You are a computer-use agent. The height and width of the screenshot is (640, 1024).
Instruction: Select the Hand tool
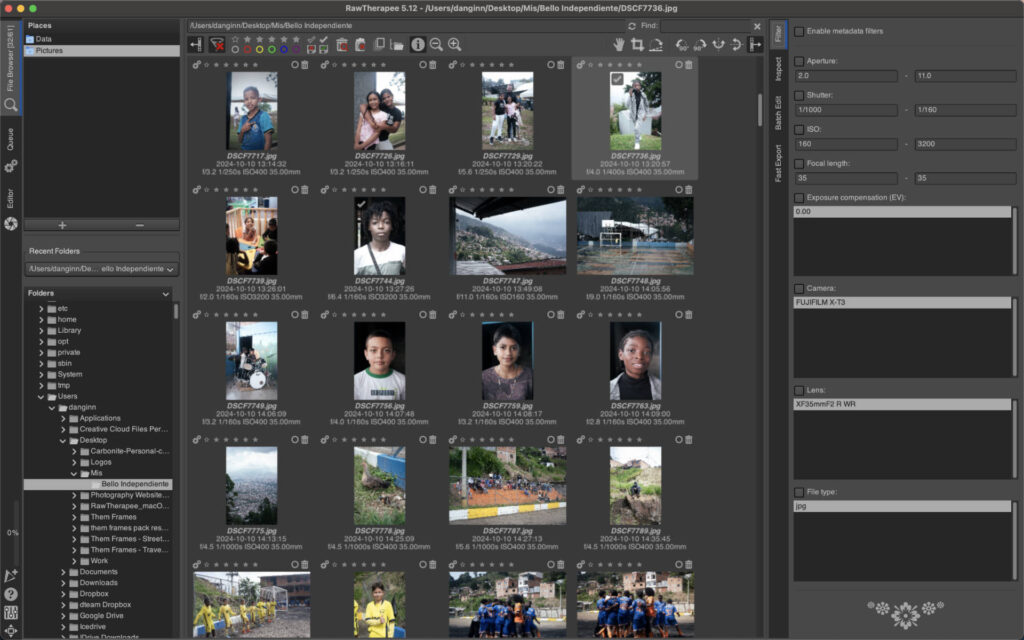[x=618, y=44]
